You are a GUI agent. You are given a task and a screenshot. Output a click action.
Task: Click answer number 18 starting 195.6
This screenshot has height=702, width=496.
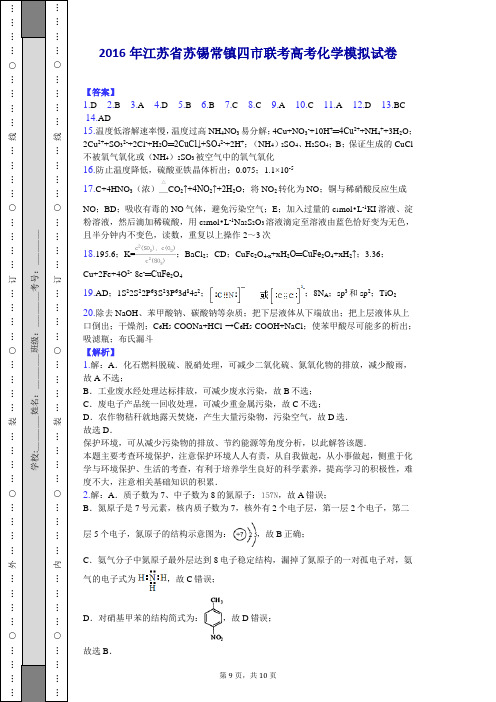pyautogui.click(x=234, y=262)
